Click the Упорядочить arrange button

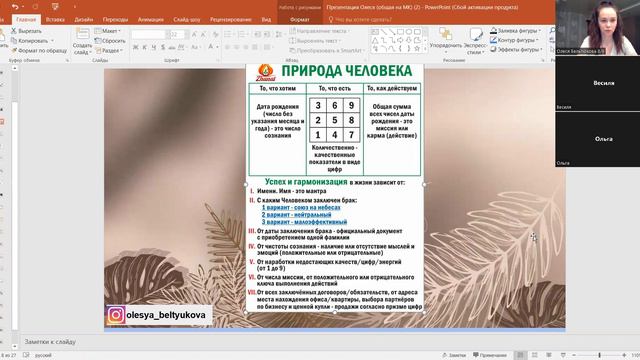pyautogui.click(x=446, y=40)
